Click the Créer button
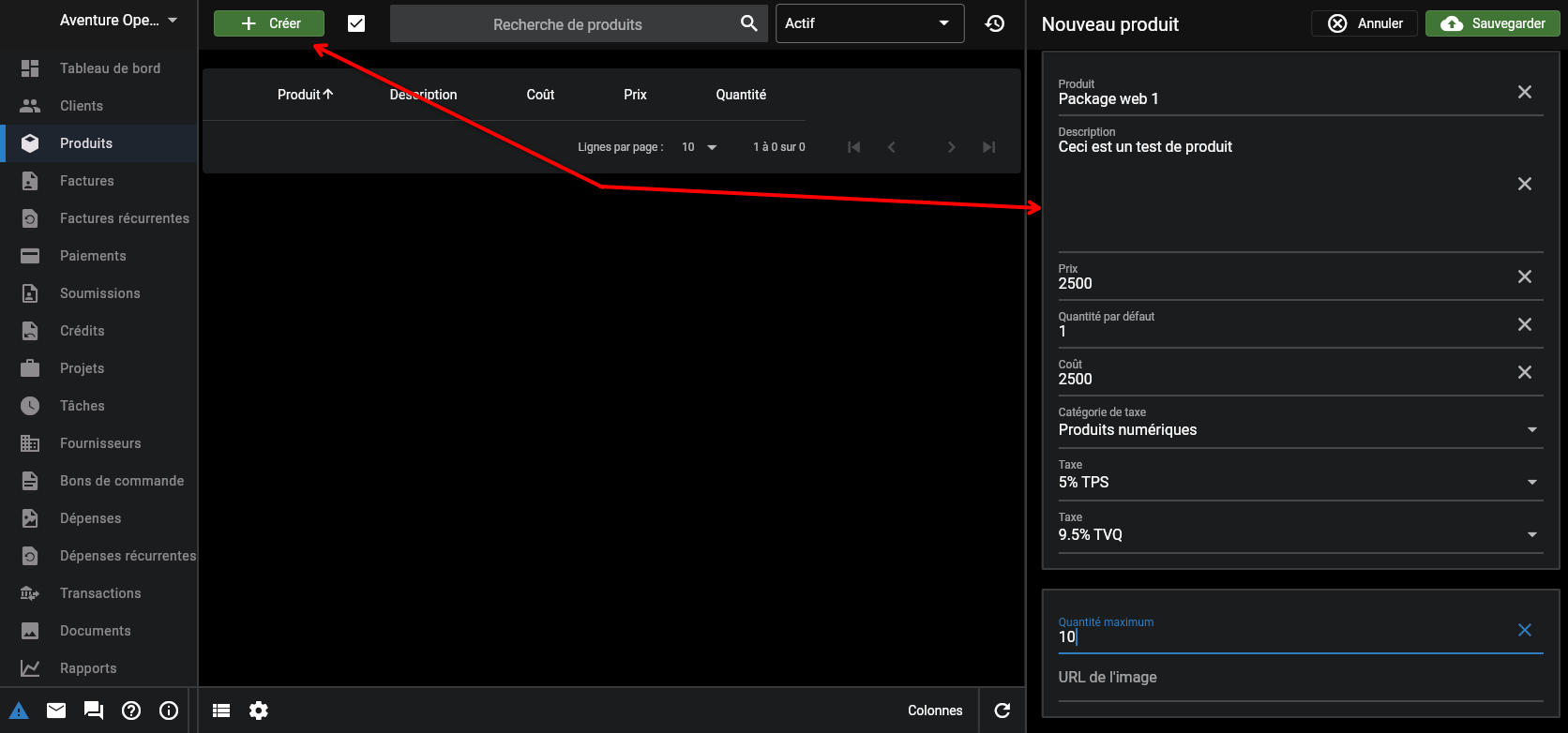Screen dimensions: 1568x733 [269, 23]
